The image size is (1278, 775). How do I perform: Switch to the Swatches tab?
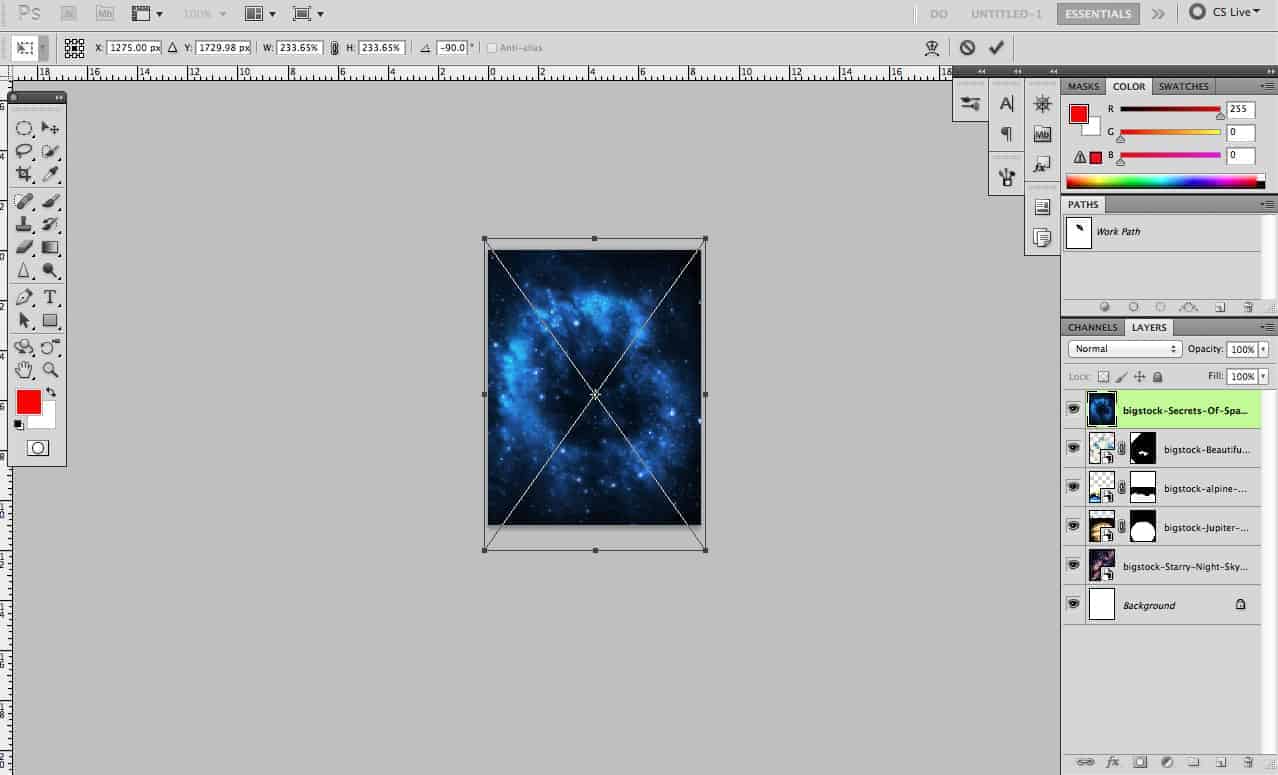[1184, 86]
